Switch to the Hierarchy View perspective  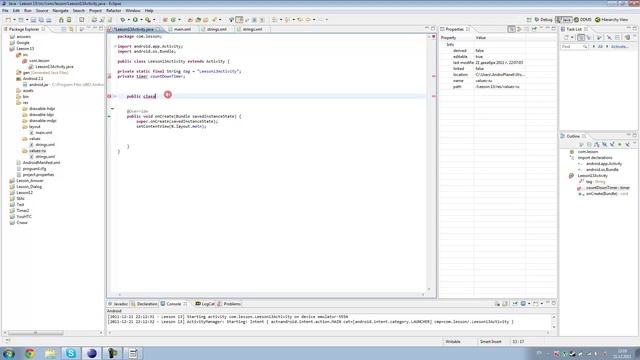[x=611, y=20]
